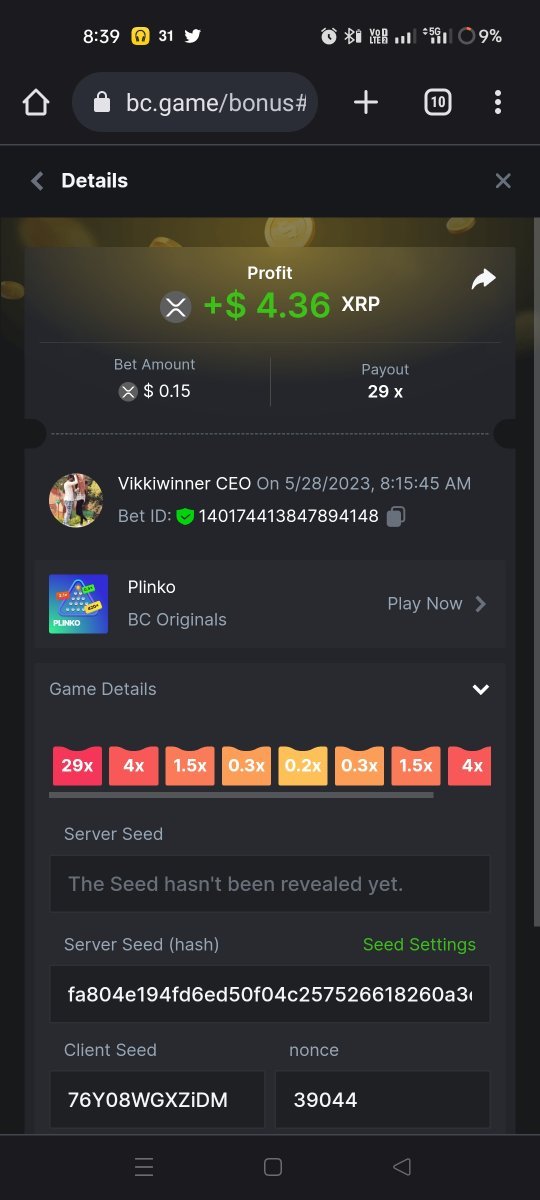Tap the green verified shield icon
The image size is (540, 1200).
(x=185, y=517)
